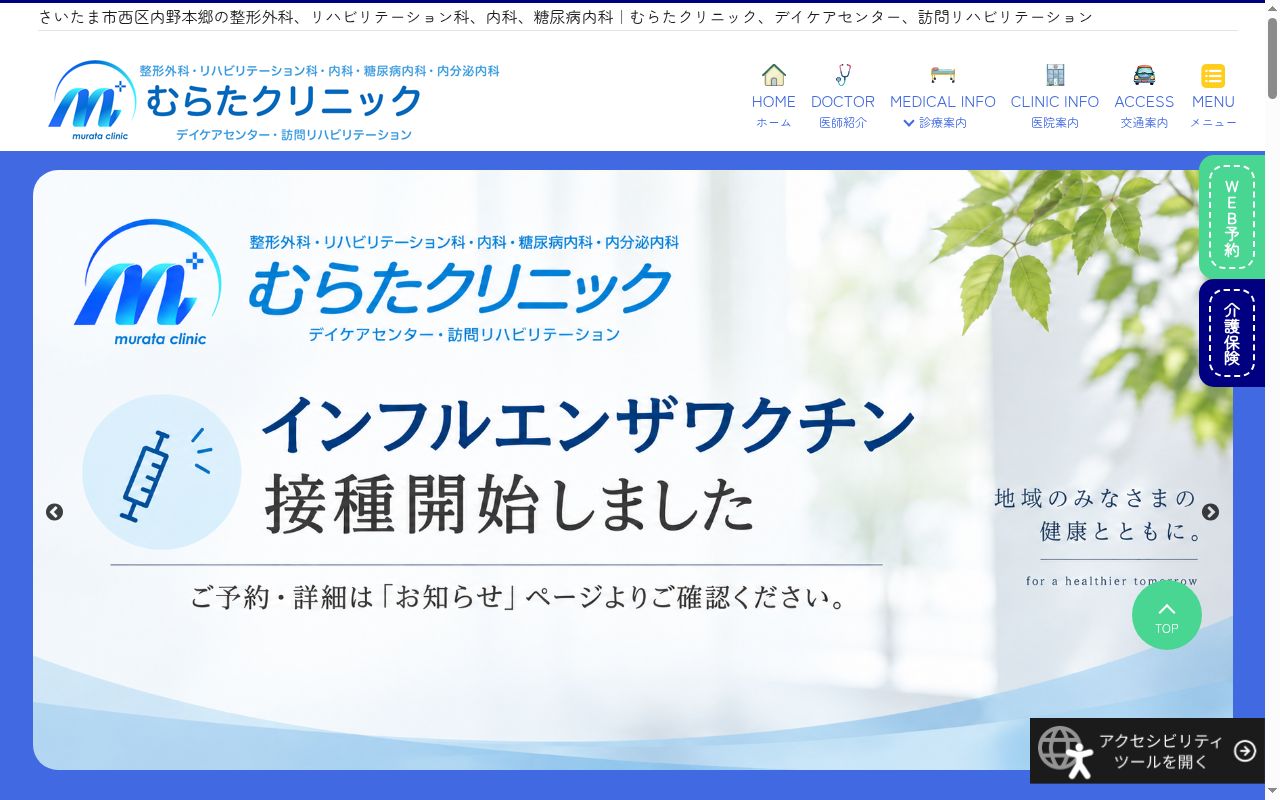The height and width of the screenshot is (800, 1280).
Task: Show next slide with right arrow
Action: click(1210, 512)
